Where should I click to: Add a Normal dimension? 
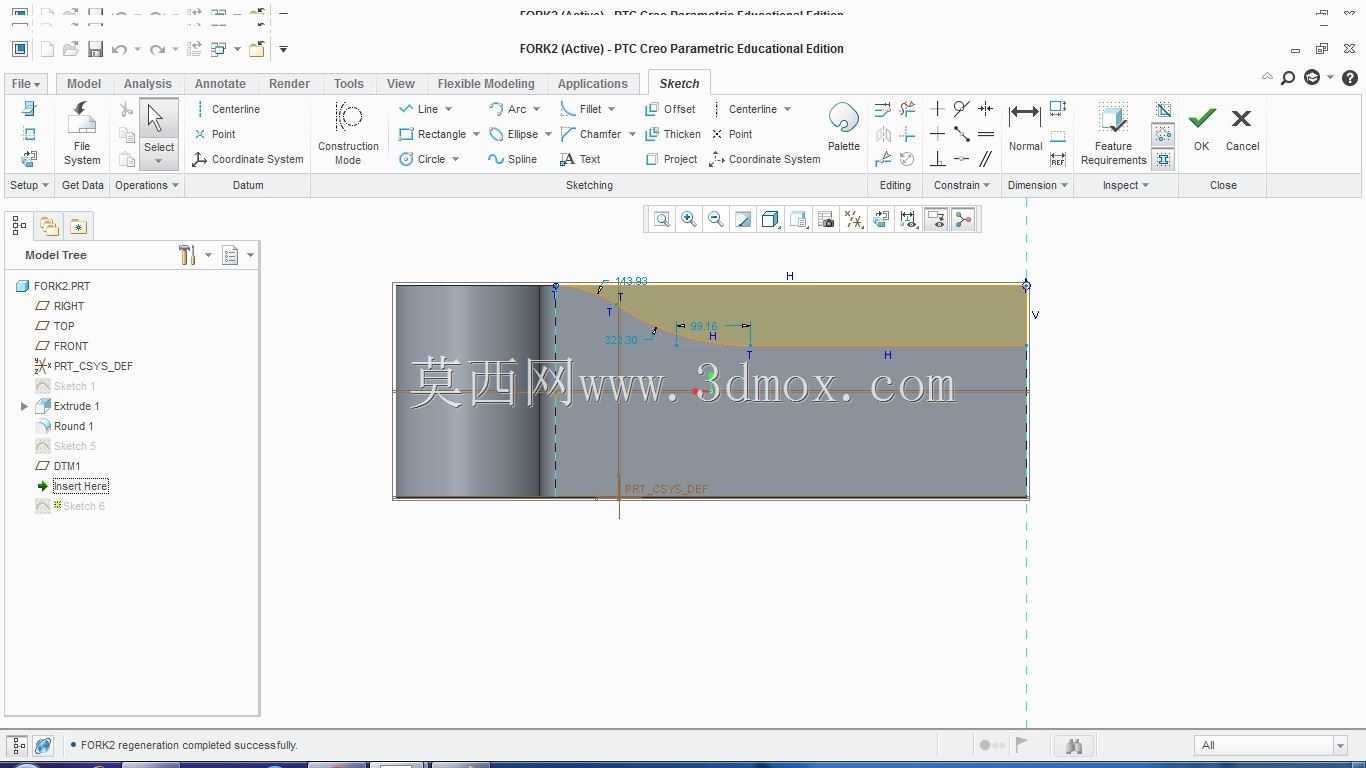(x=1025, y=127)
